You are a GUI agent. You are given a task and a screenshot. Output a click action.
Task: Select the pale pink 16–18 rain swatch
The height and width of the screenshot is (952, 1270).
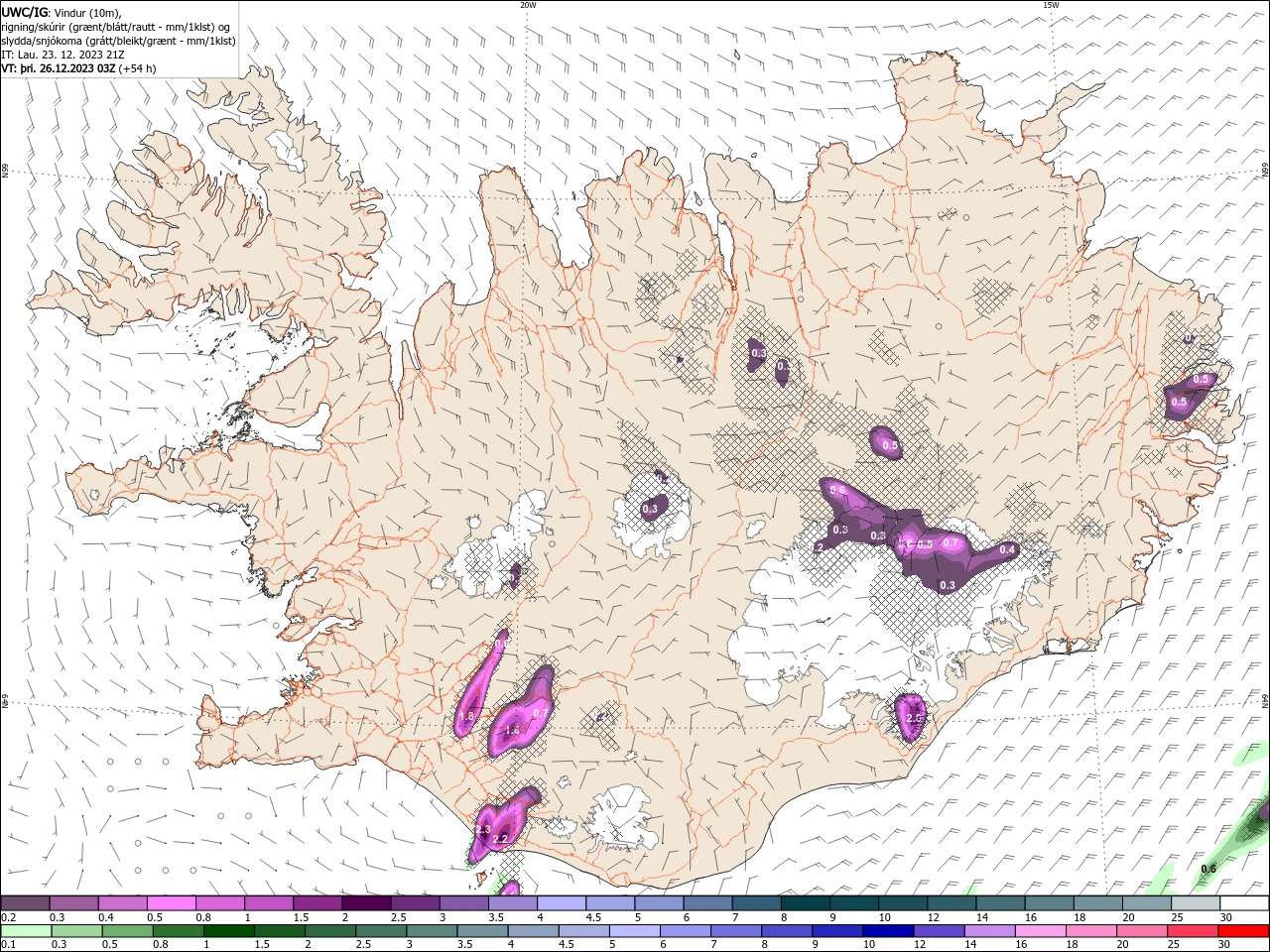point(1039,931)
